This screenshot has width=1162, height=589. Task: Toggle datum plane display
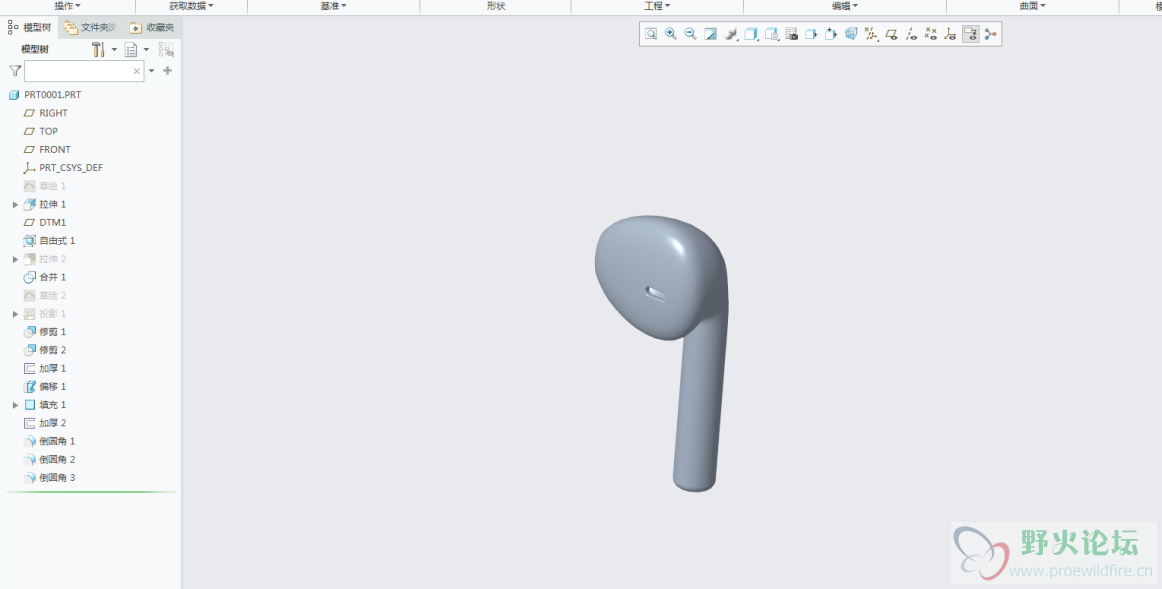(x=892, y=34)
